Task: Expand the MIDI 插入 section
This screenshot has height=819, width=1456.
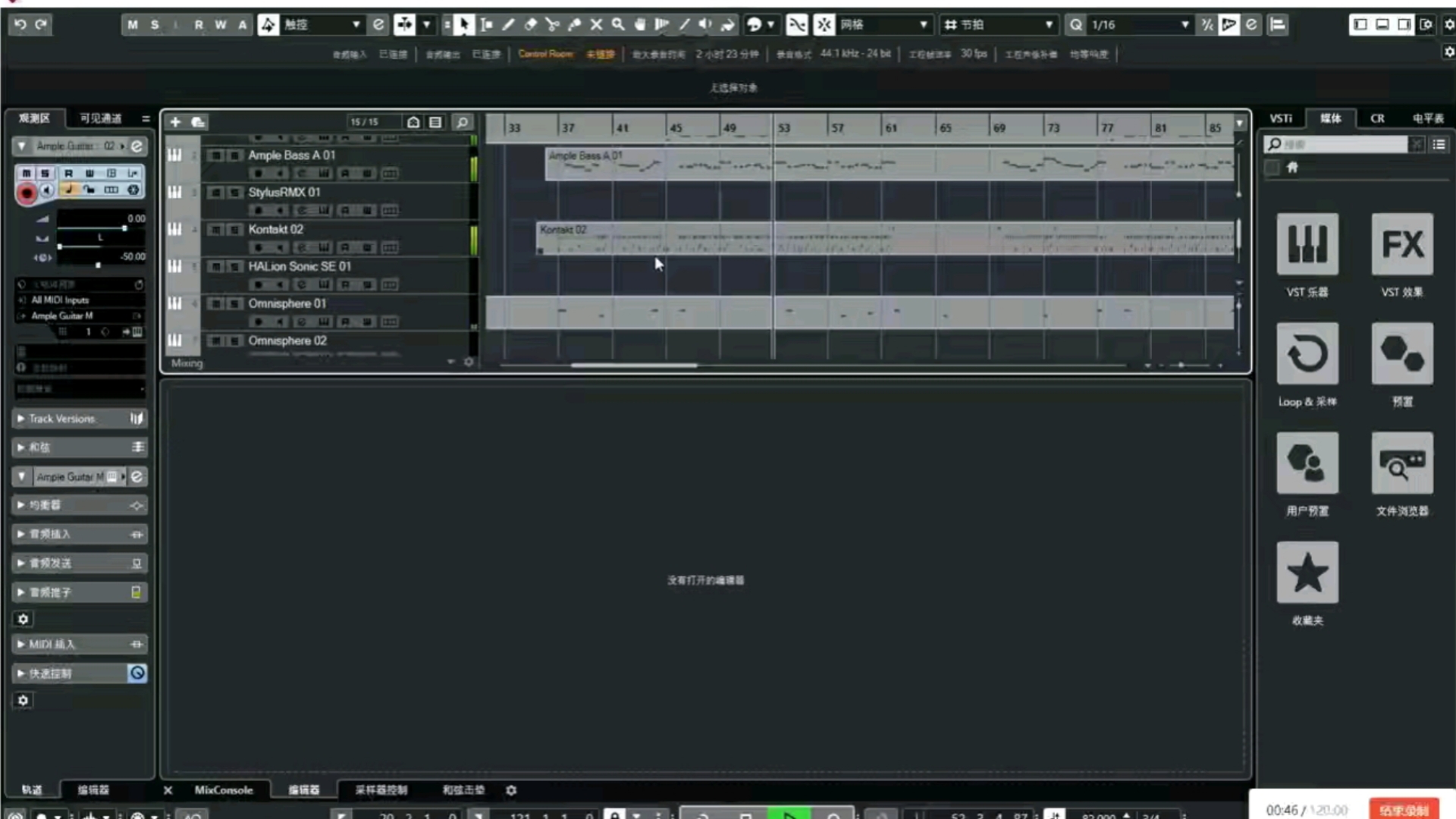Action: [80, 645]
